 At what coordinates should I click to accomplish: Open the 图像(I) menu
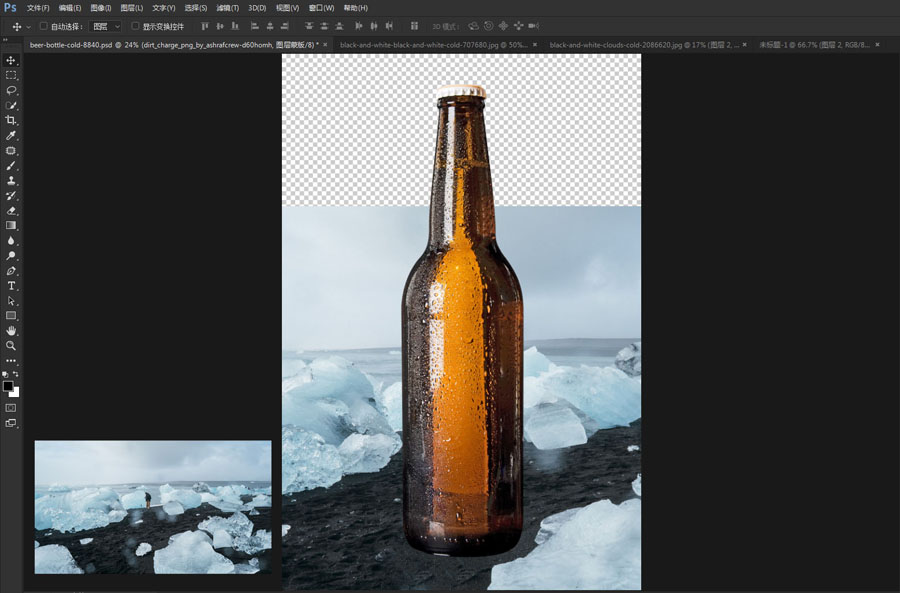click(100, 8)
